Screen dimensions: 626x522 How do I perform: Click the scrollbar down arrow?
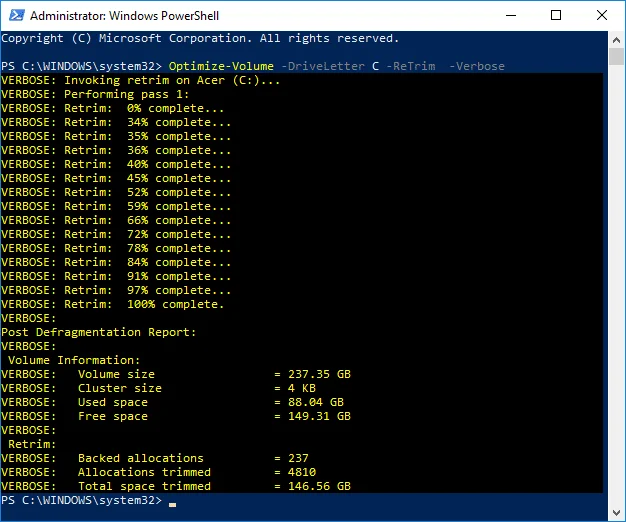point(616,512)
